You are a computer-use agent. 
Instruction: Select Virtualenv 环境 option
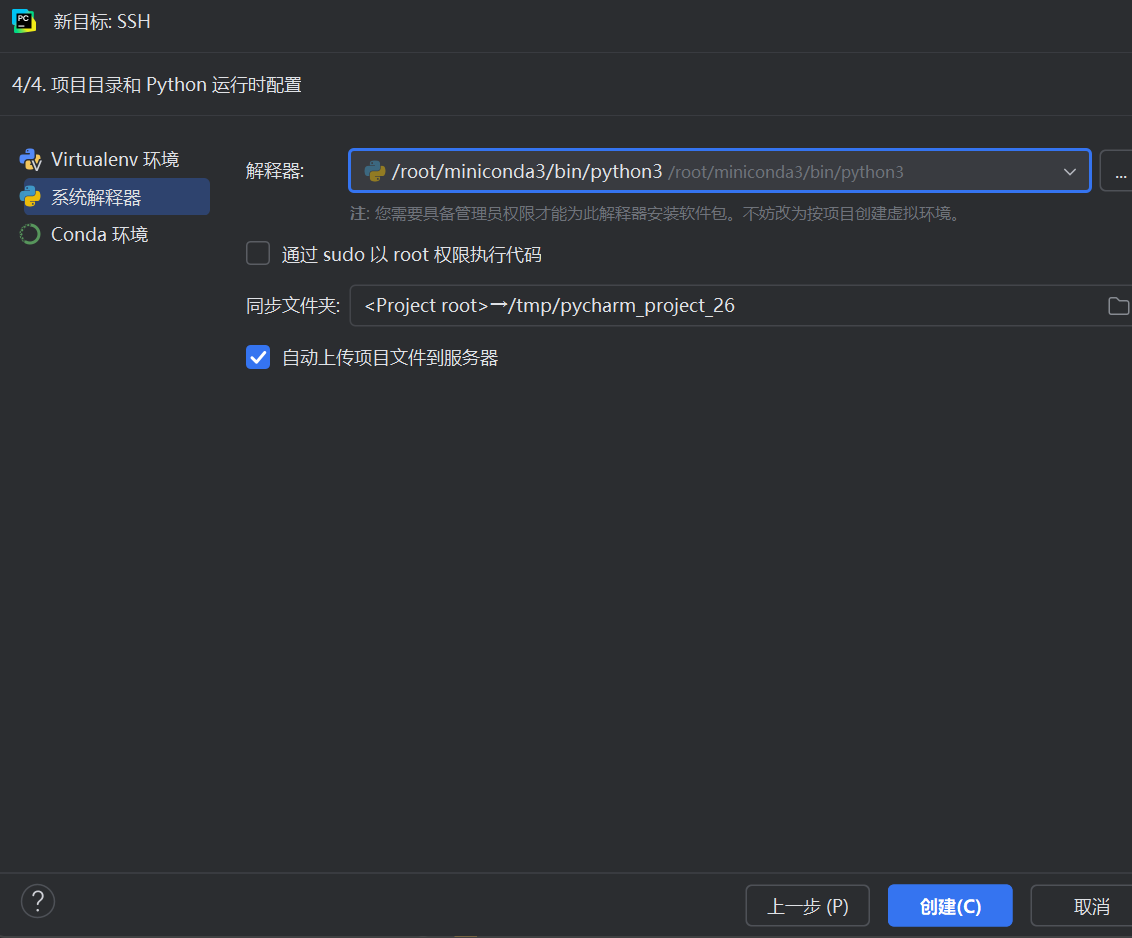(115, 160)
